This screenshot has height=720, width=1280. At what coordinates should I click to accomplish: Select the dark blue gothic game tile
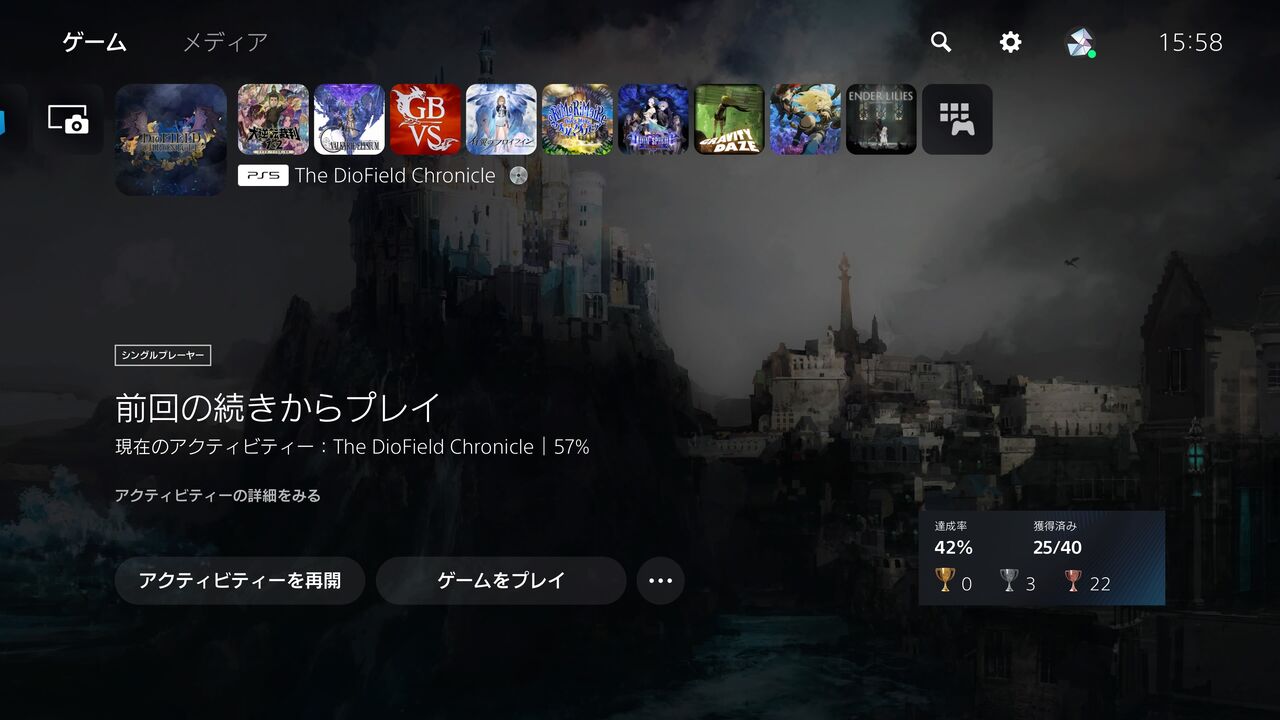[653, 119]
